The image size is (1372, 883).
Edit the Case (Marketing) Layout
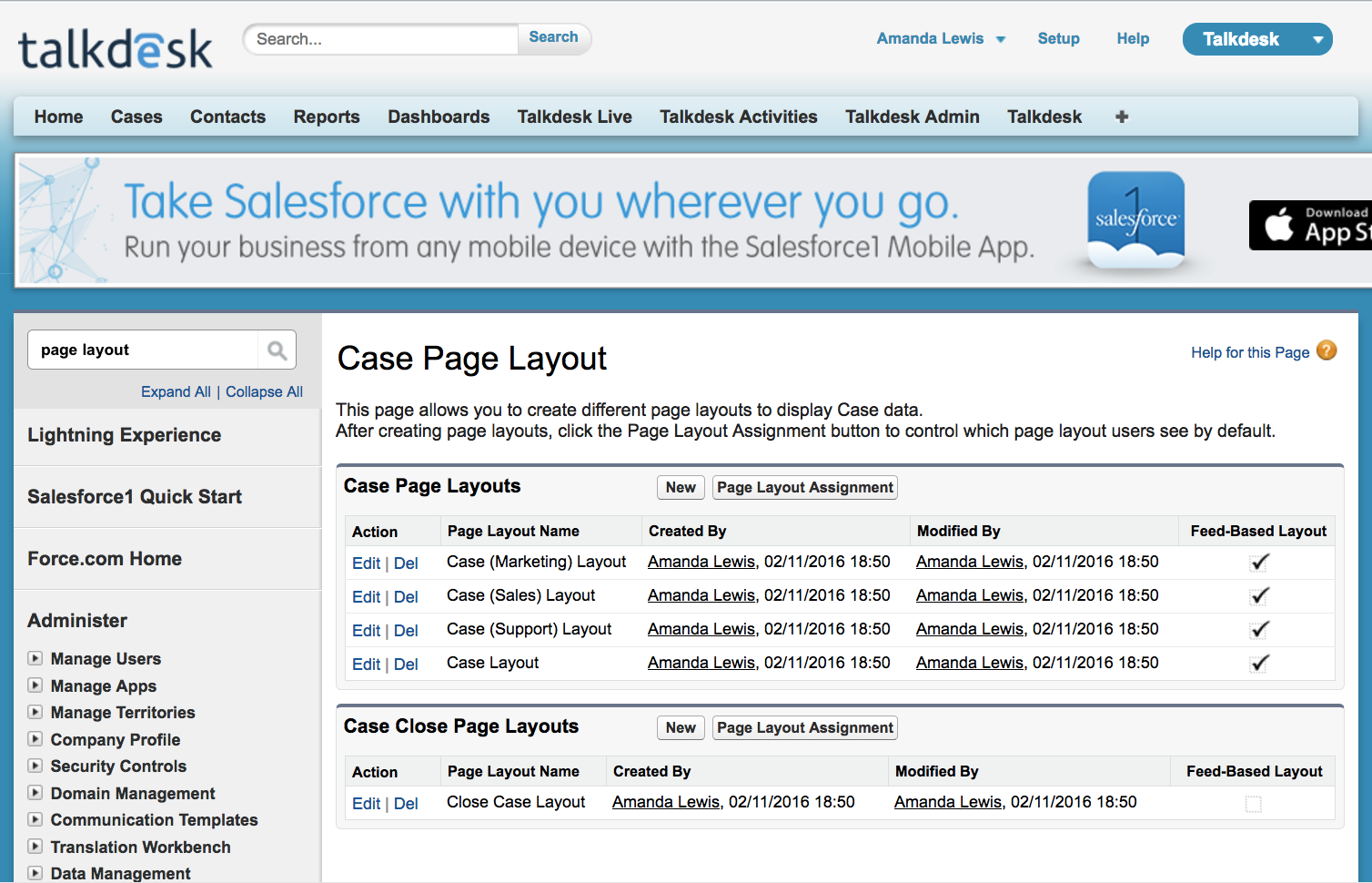tap(366, 563)
